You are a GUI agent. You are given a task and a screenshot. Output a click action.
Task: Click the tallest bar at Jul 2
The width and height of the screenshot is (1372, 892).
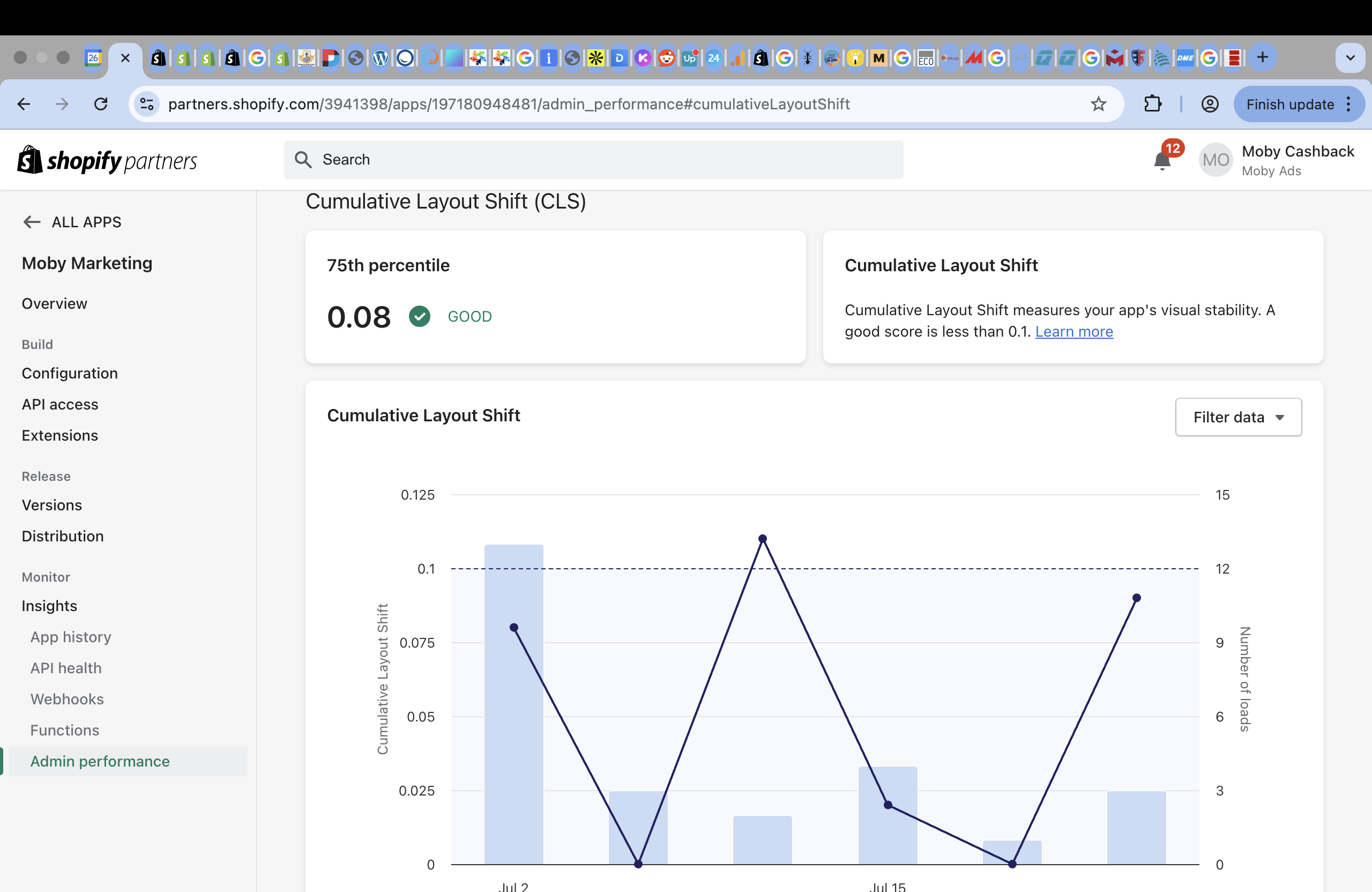[x=513, y=704]
